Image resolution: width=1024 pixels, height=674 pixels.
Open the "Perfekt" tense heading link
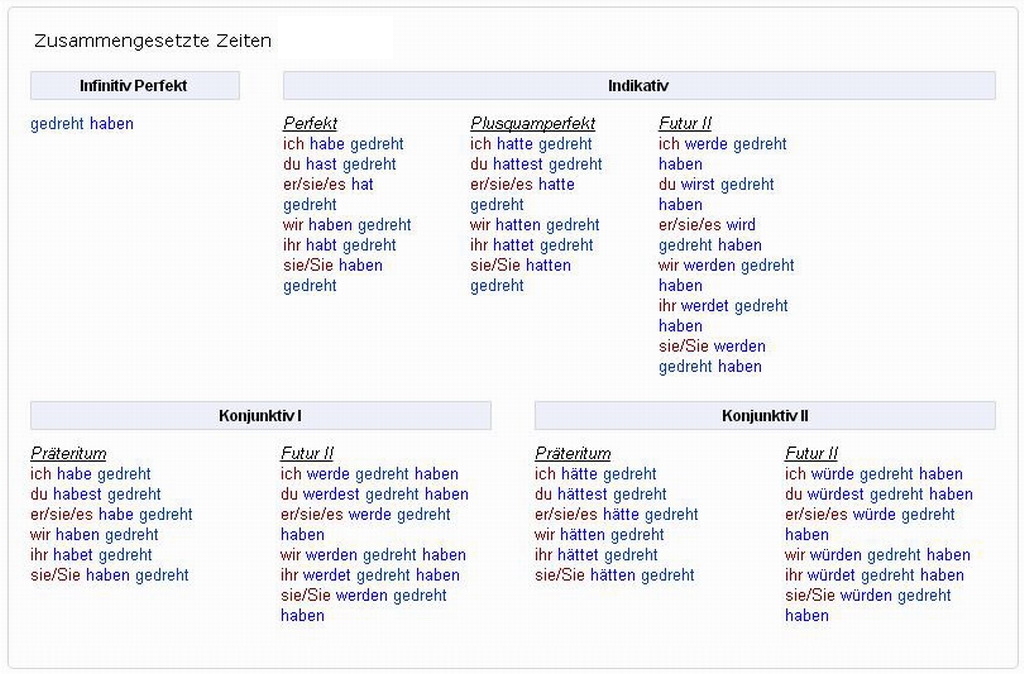click(310, 124)
